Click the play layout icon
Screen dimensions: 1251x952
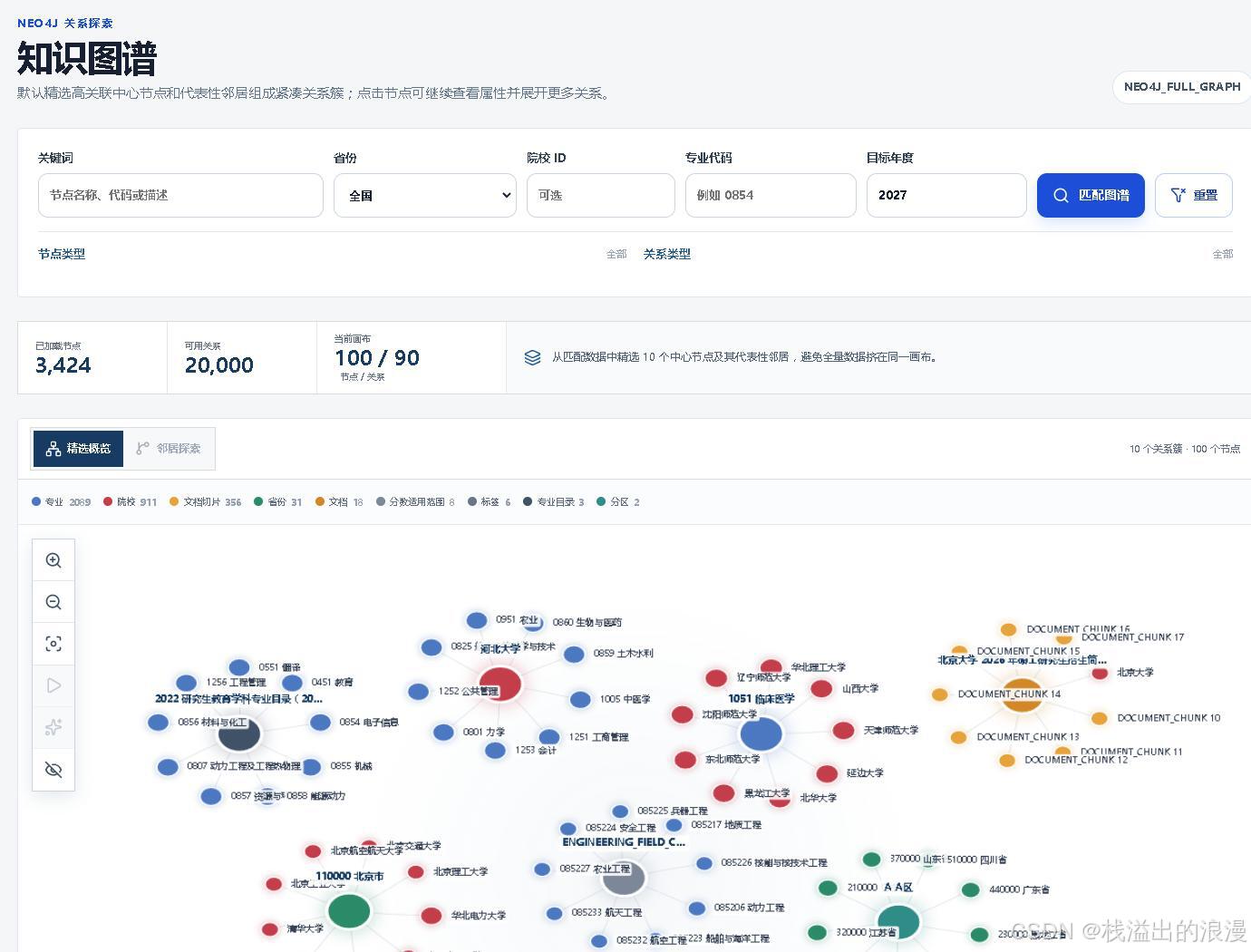click(53, 685)
